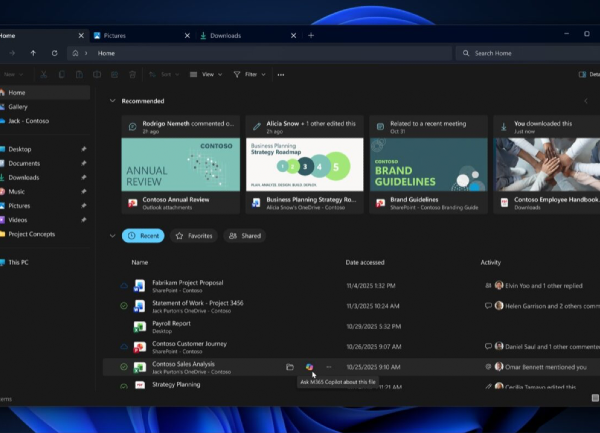The width and height of the screenshot is (600, 433).
Task: Toggle the Details pane button
Action: pyautogui.click(x=589, y=74)
